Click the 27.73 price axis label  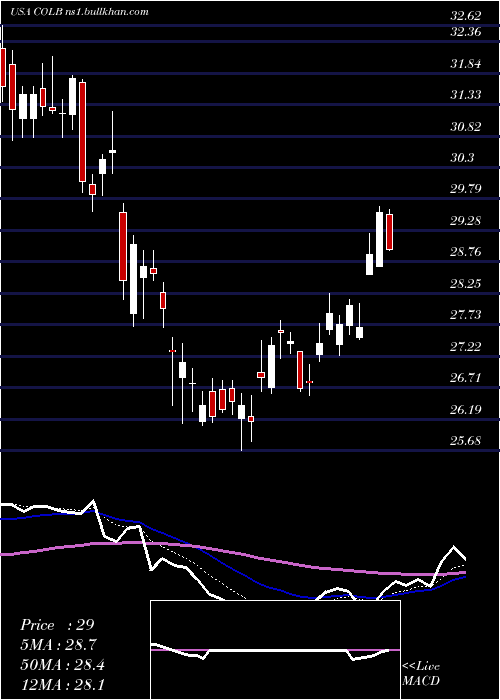coord(466,315)
